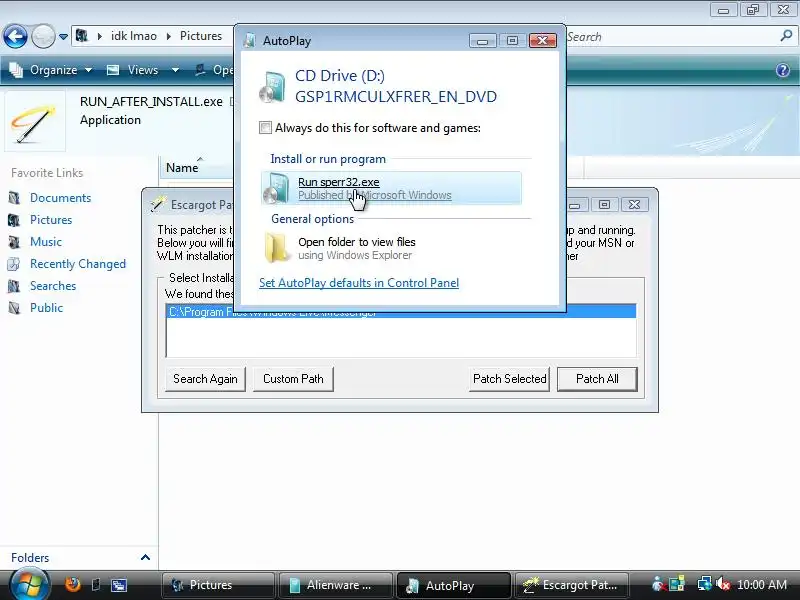Expand the Folders pane
Screen dimensions: 800x600
point(145,557)
